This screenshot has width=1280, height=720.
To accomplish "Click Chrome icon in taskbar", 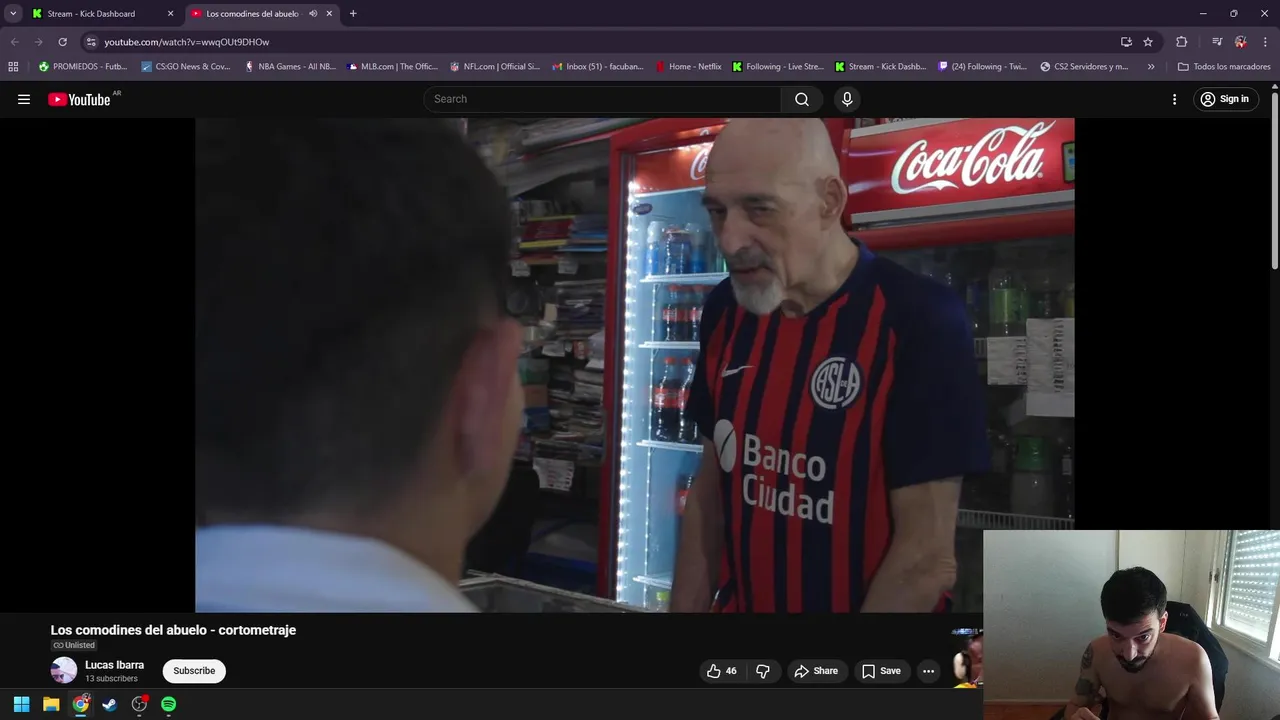I will coord(80,704).
